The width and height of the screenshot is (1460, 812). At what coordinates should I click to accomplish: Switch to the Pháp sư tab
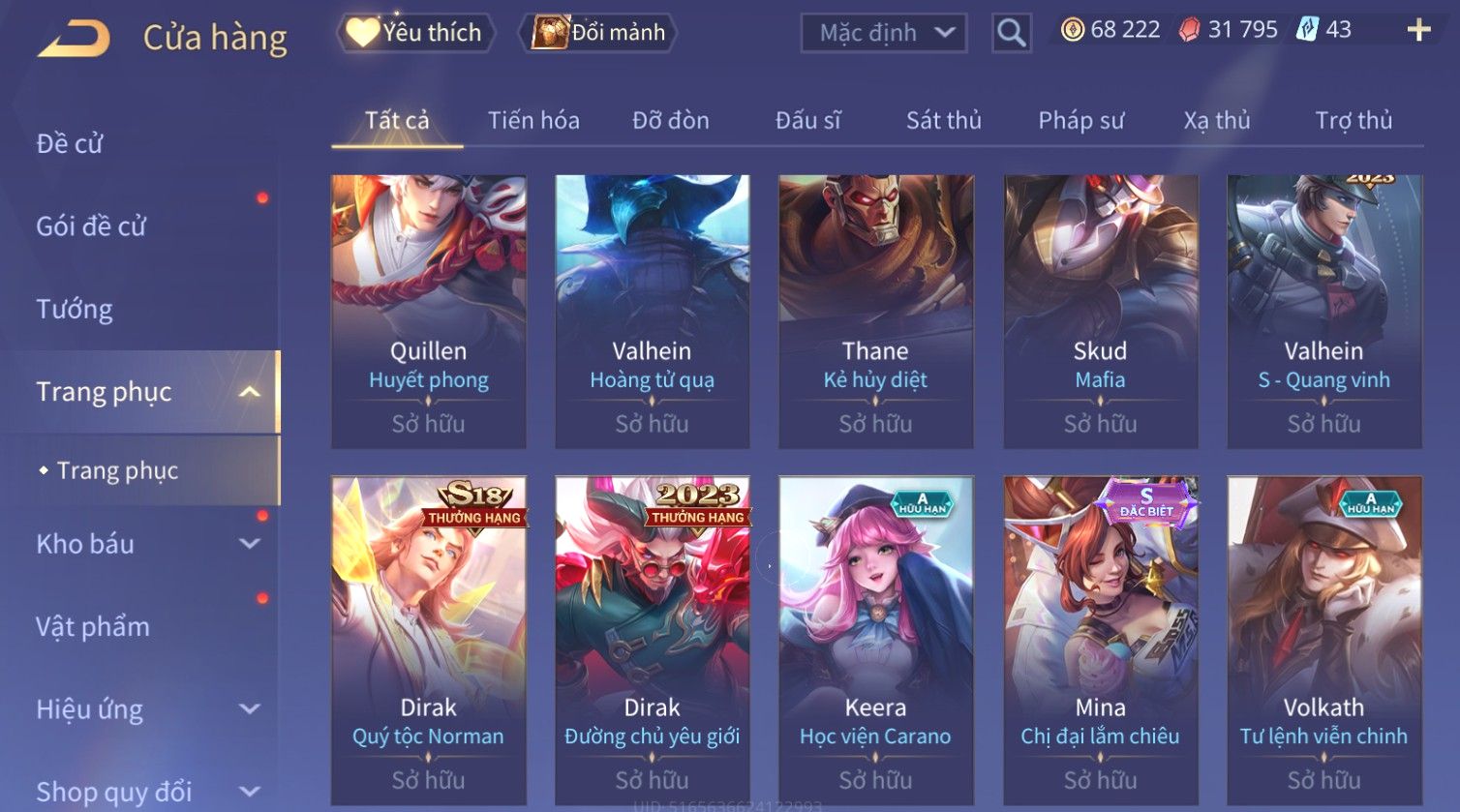tap(1080, 120)
